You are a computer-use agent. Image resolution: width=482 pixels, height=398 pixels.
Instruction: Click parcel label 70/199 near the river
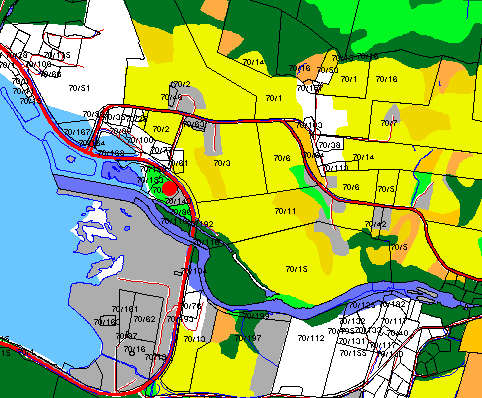point(256,315)
